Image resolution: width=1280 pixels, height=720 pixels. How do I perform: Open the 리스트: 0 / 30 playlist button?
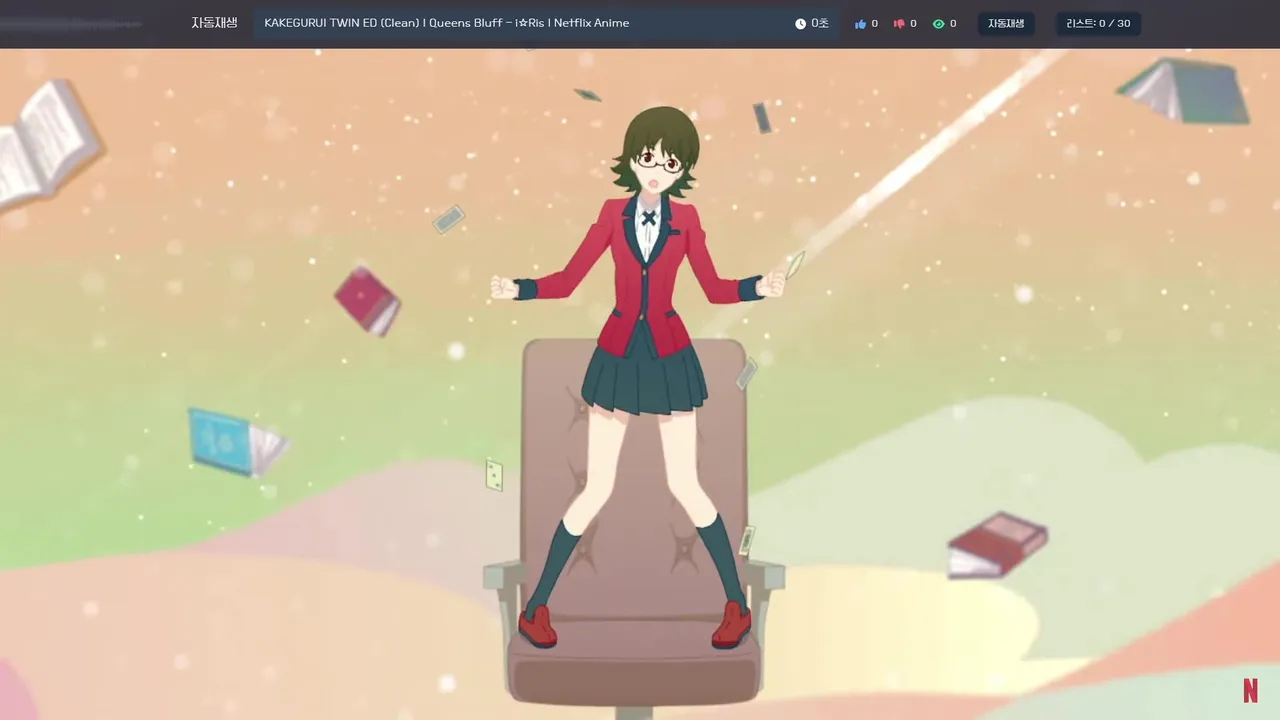[x=1098, y=23]
